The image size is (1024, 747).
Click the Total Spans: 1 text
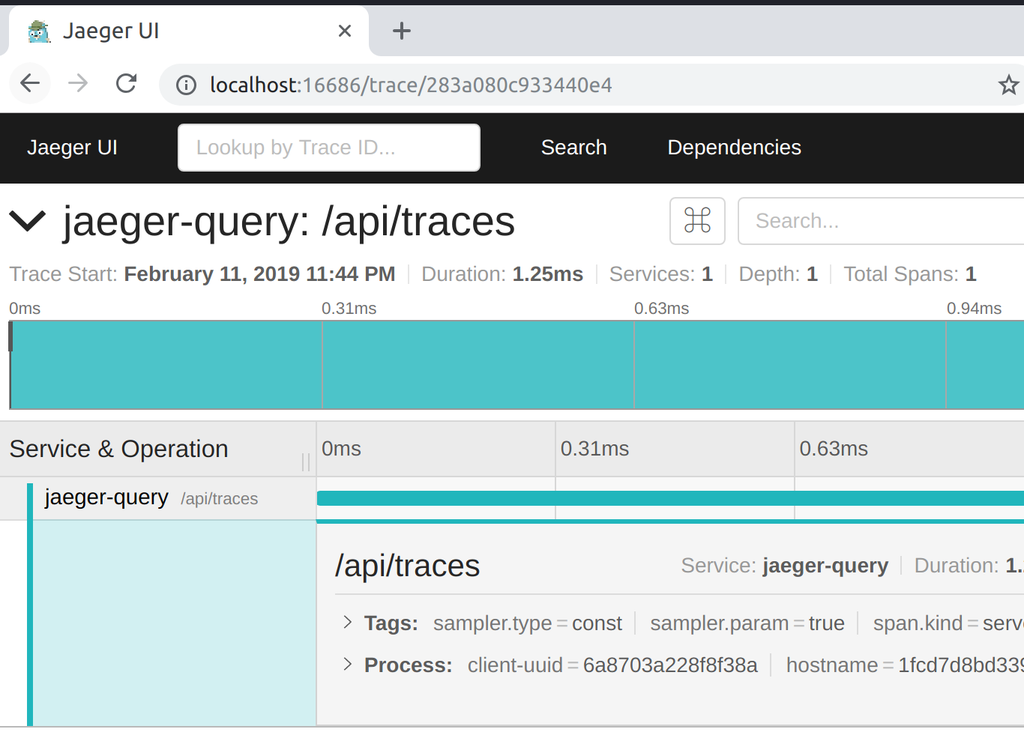pos(910,274)
